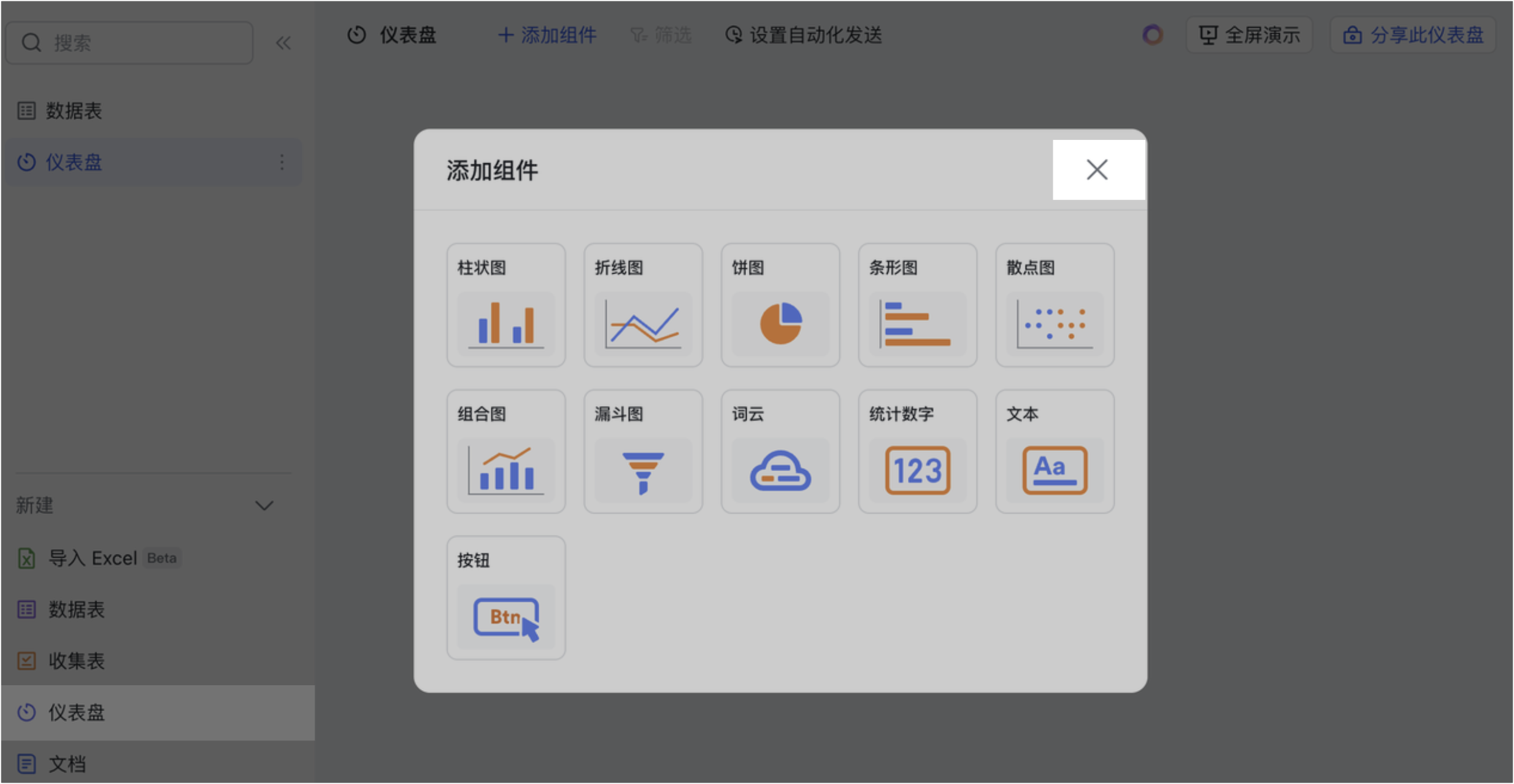Open 数据表 at top of sidebar

tap(74, 111)
